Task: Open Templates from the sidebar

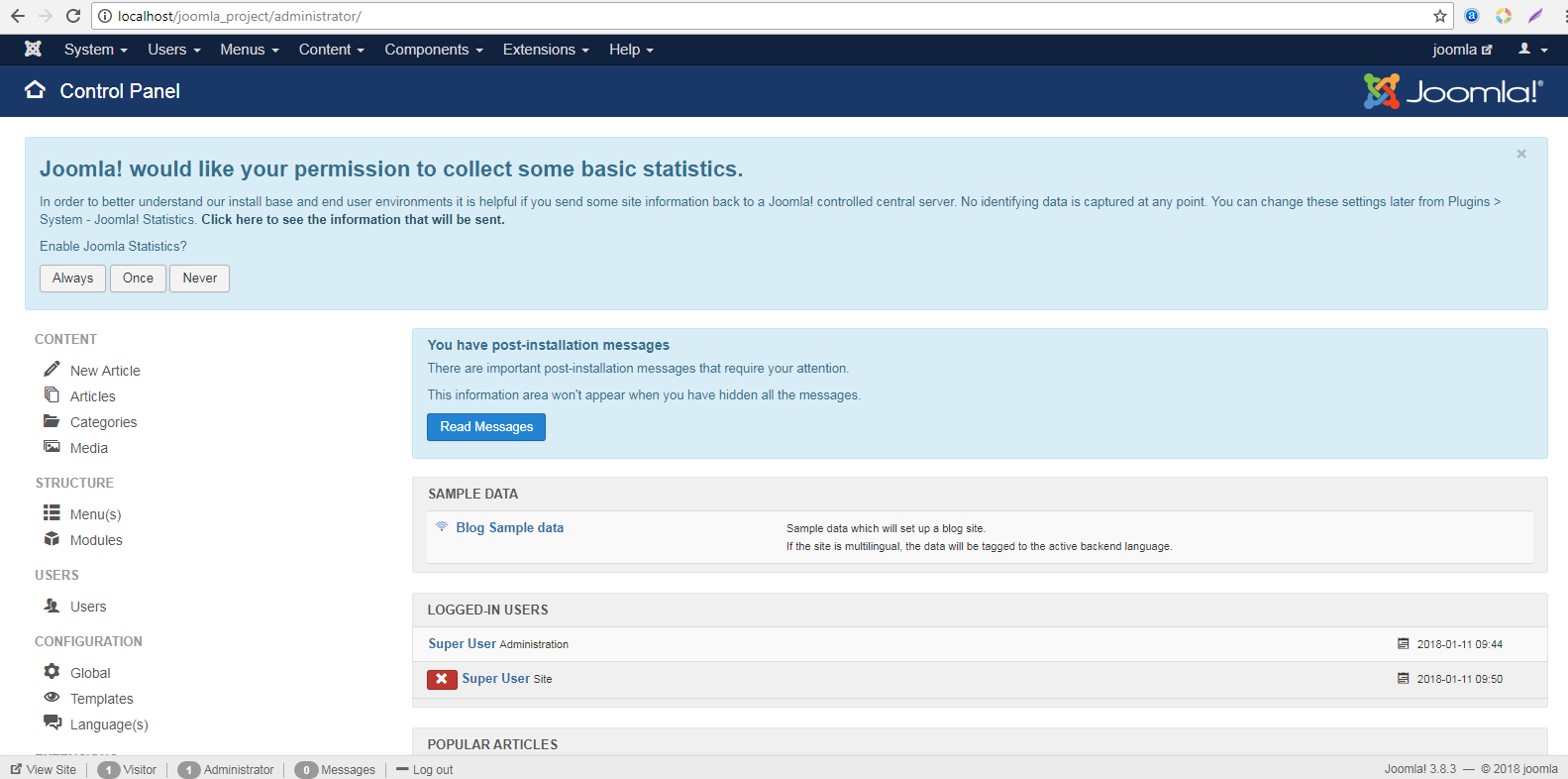Action: (102, 699)
